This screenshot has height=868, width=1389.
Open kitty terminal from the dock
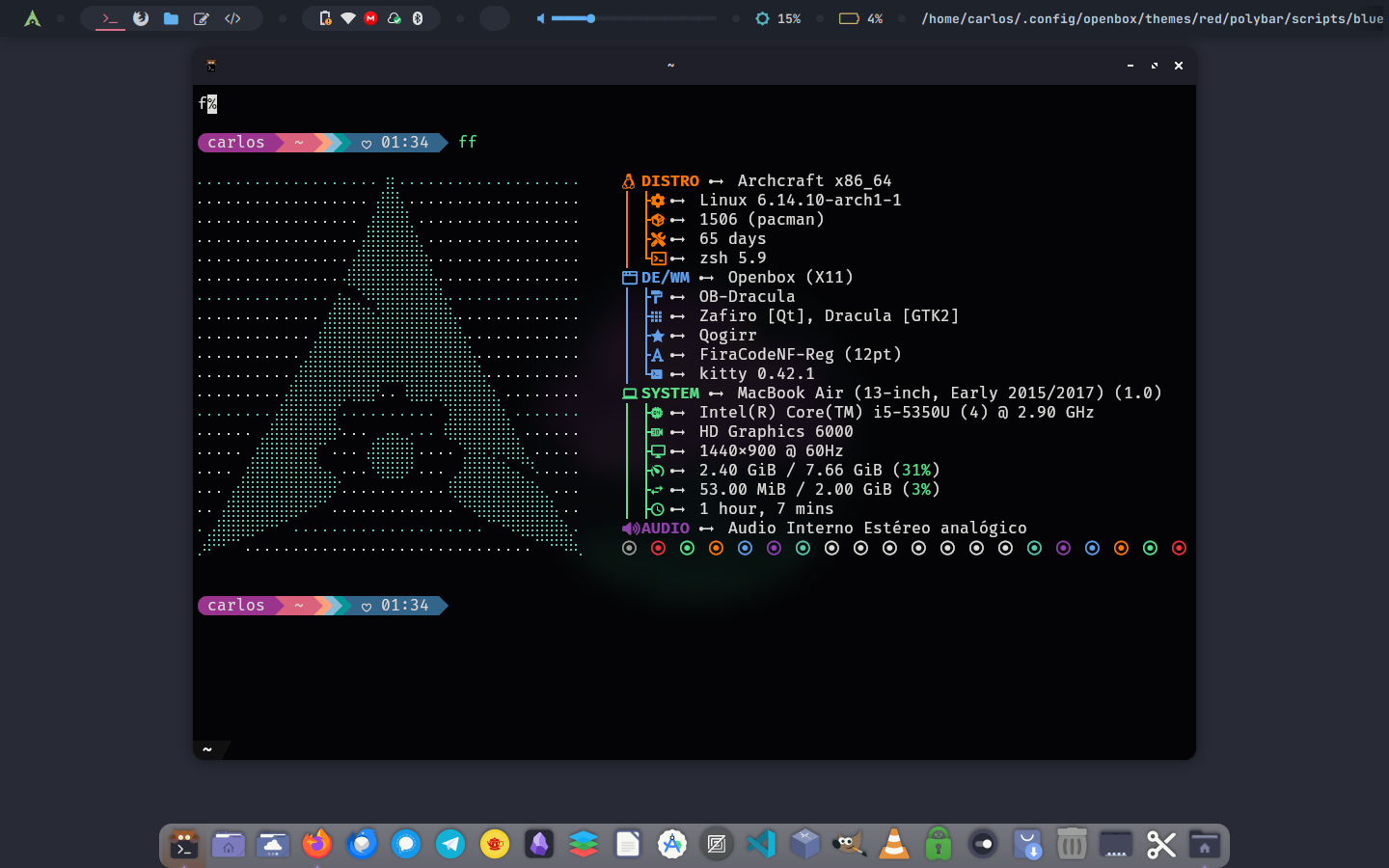point(183,845)
